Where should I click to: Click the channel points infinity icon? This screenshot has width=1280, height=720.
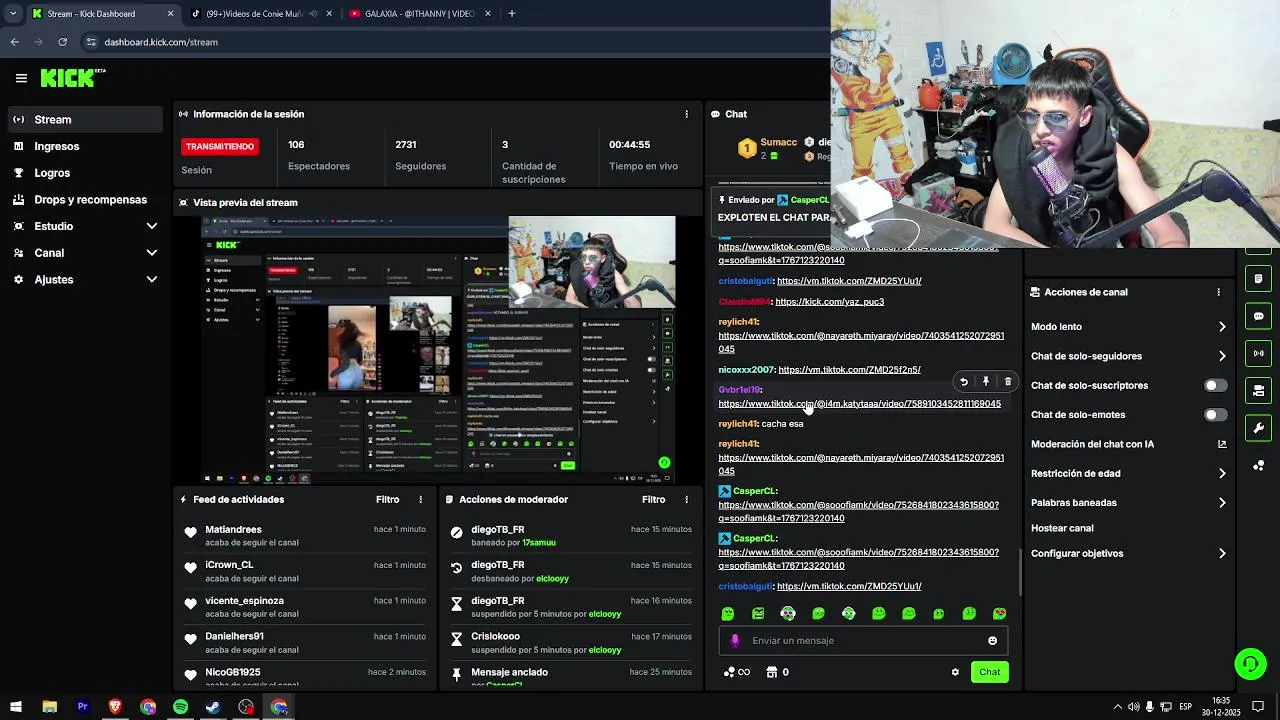(737, 672)
